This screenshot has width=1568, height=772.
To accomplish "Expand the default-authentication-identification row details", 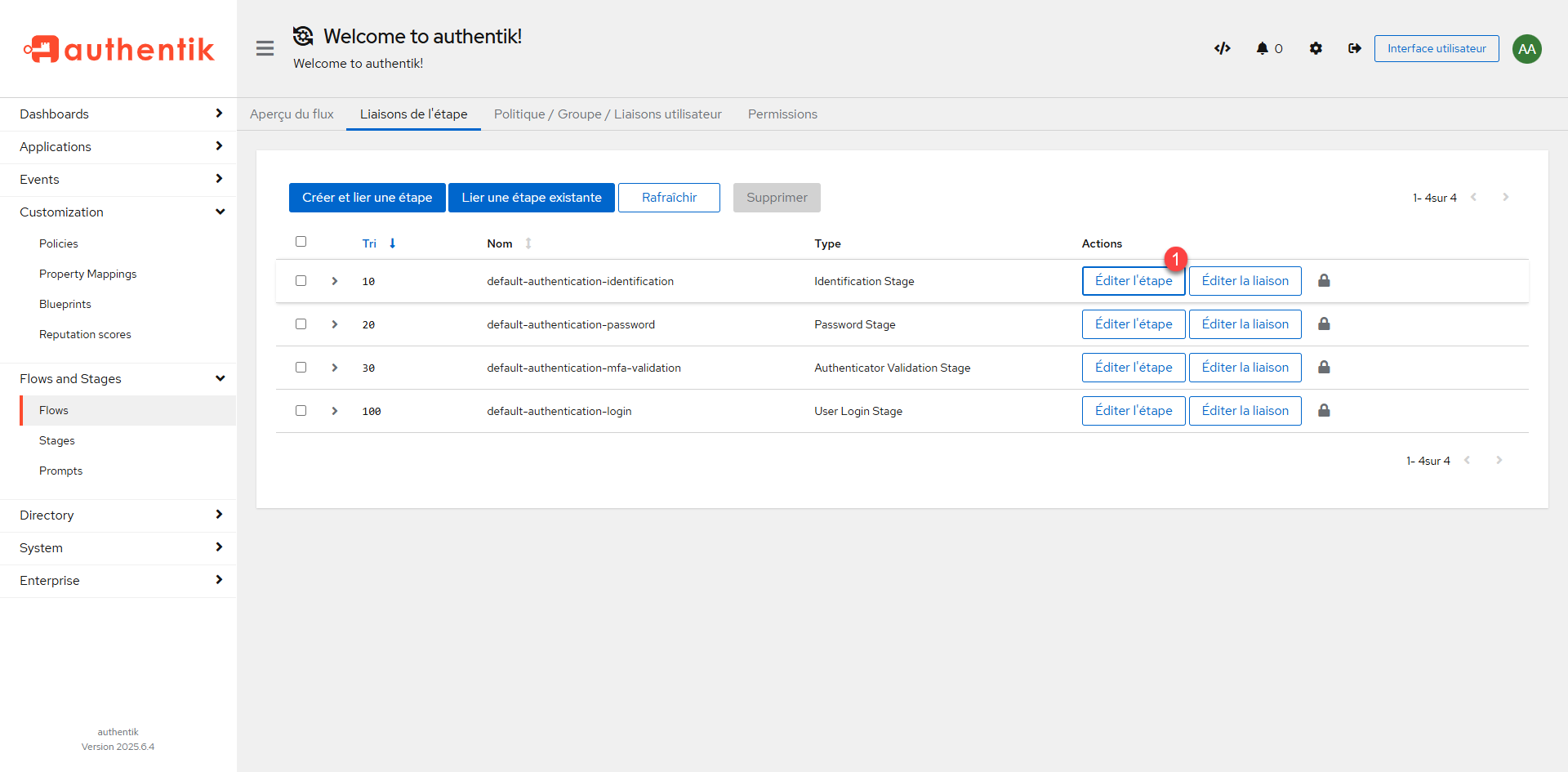I will 335,281.
